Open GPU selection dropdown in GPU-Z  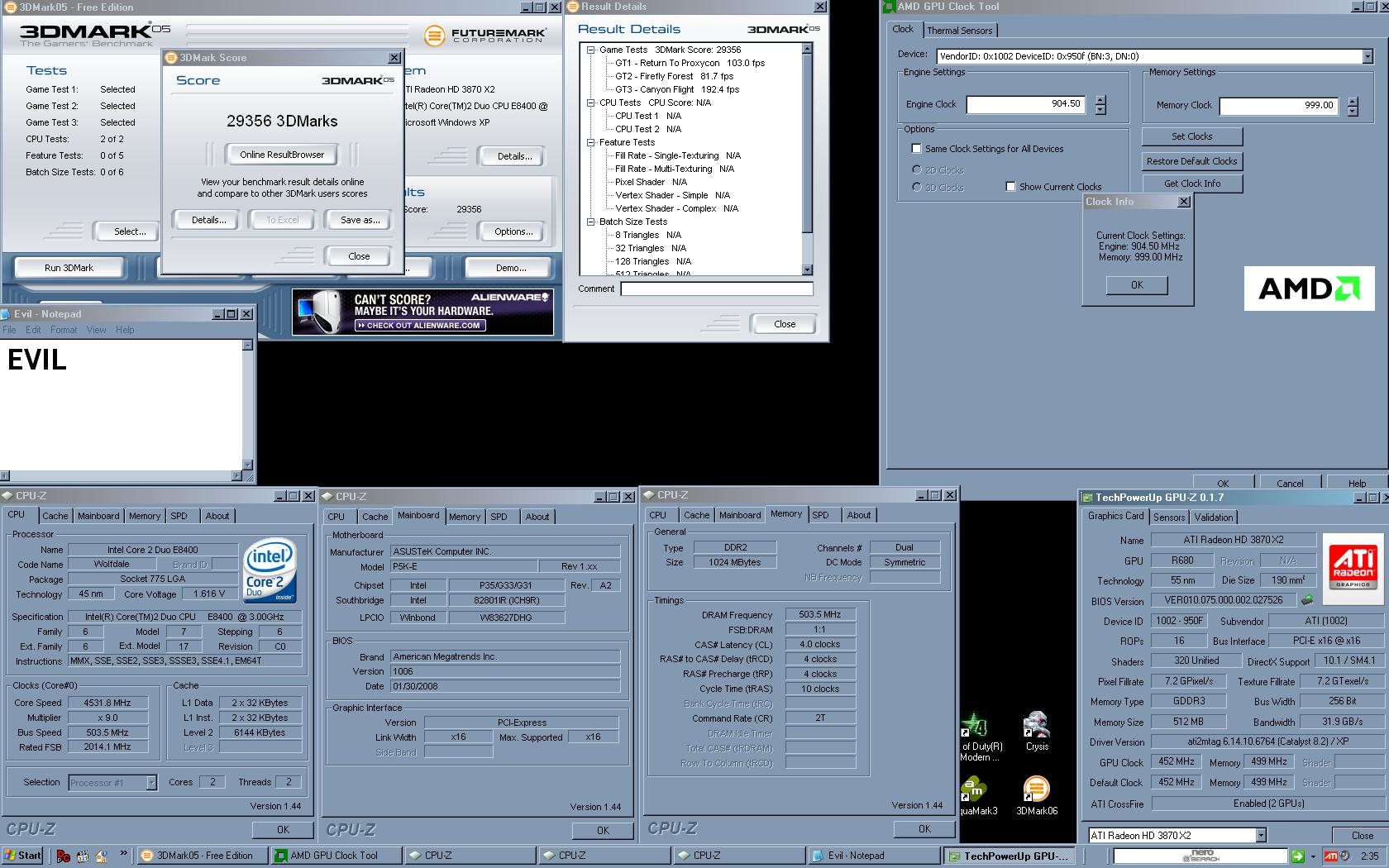tap(1260, 836)
